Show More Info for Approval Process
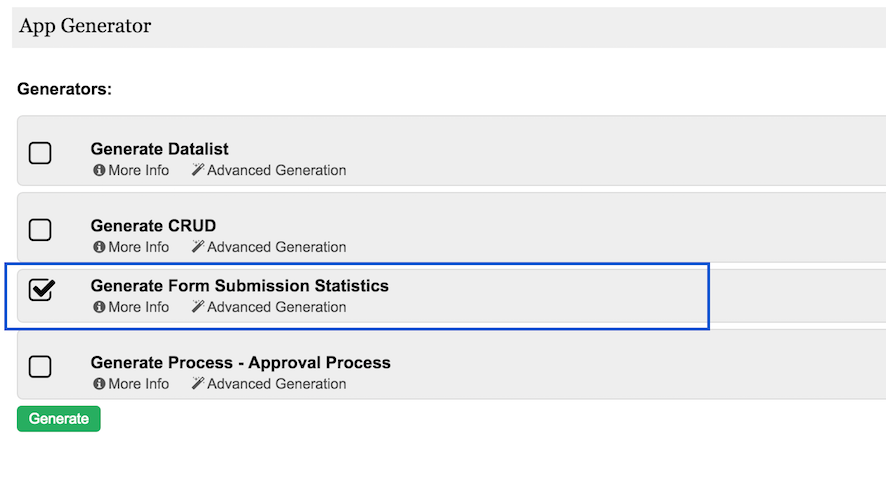 [138, 384]
